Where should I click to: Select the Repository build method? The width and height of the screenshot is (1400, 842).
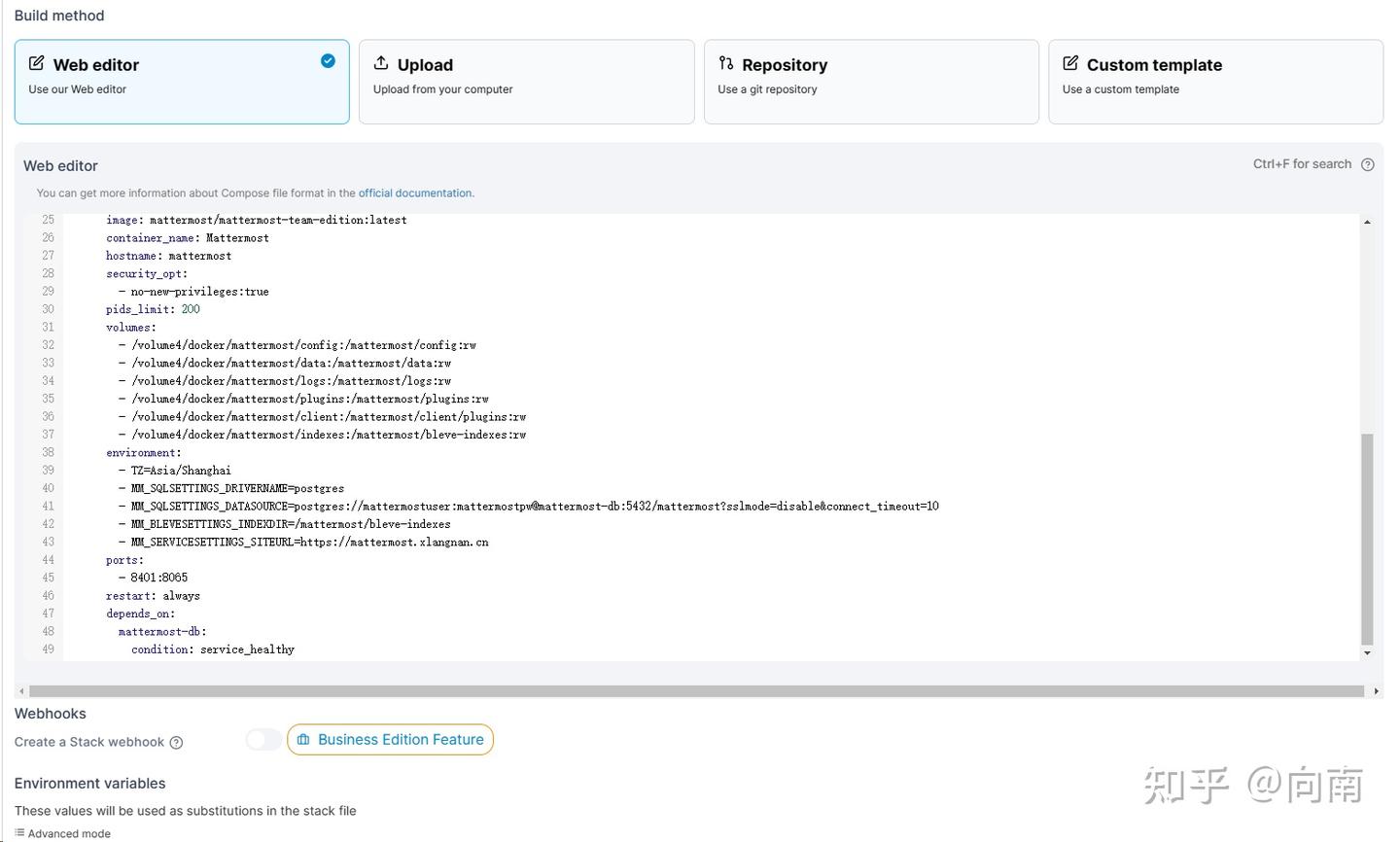point(871,82)
